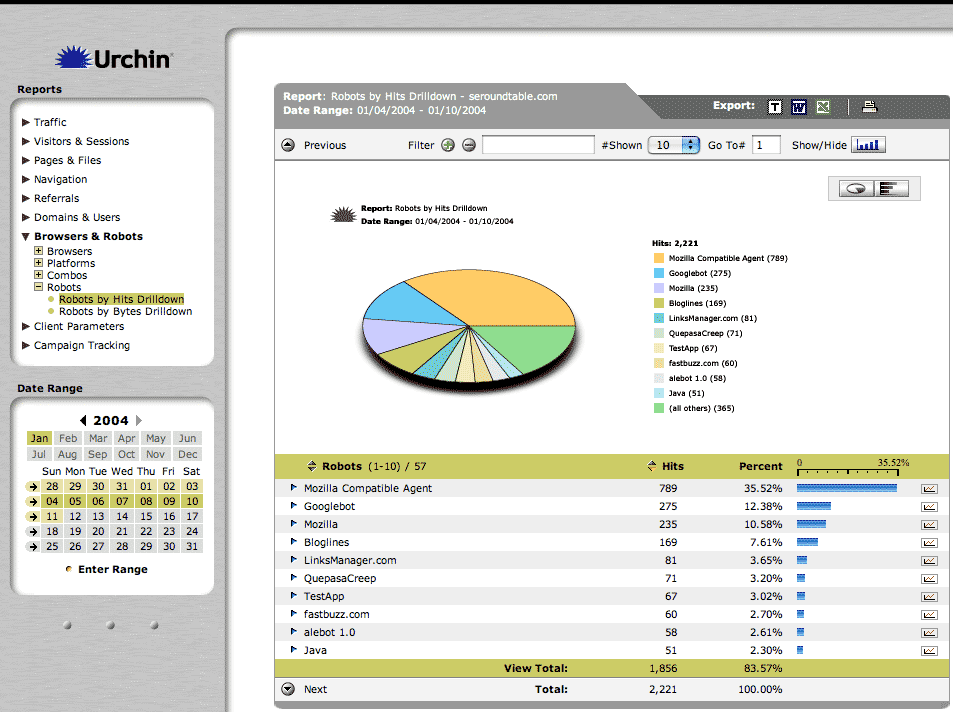
Task: Expand Pages & Files section
Action: (x=26, y=160)
